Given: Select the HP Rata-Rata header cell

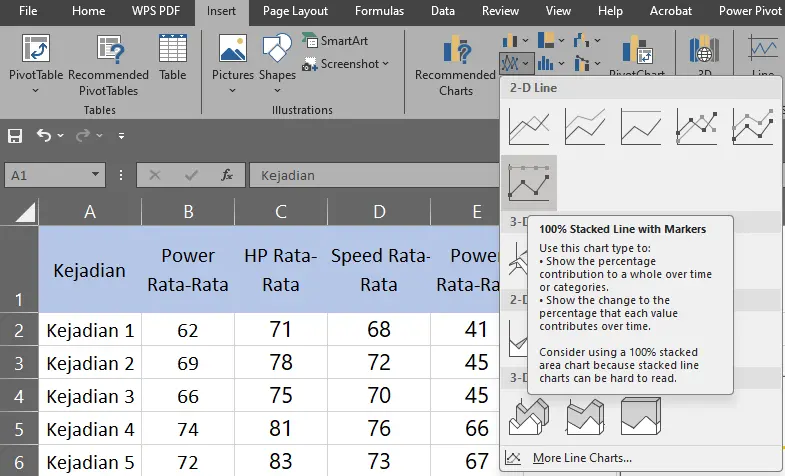Looking at the screenshot, I should click(x=281, y=269).
